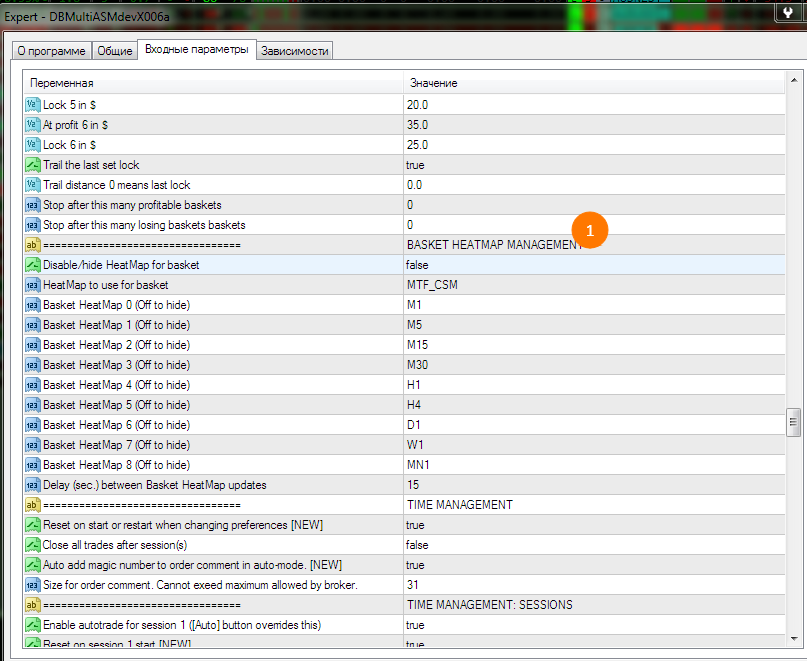Click the vertical scrollbar thumb

pos(794,422)
